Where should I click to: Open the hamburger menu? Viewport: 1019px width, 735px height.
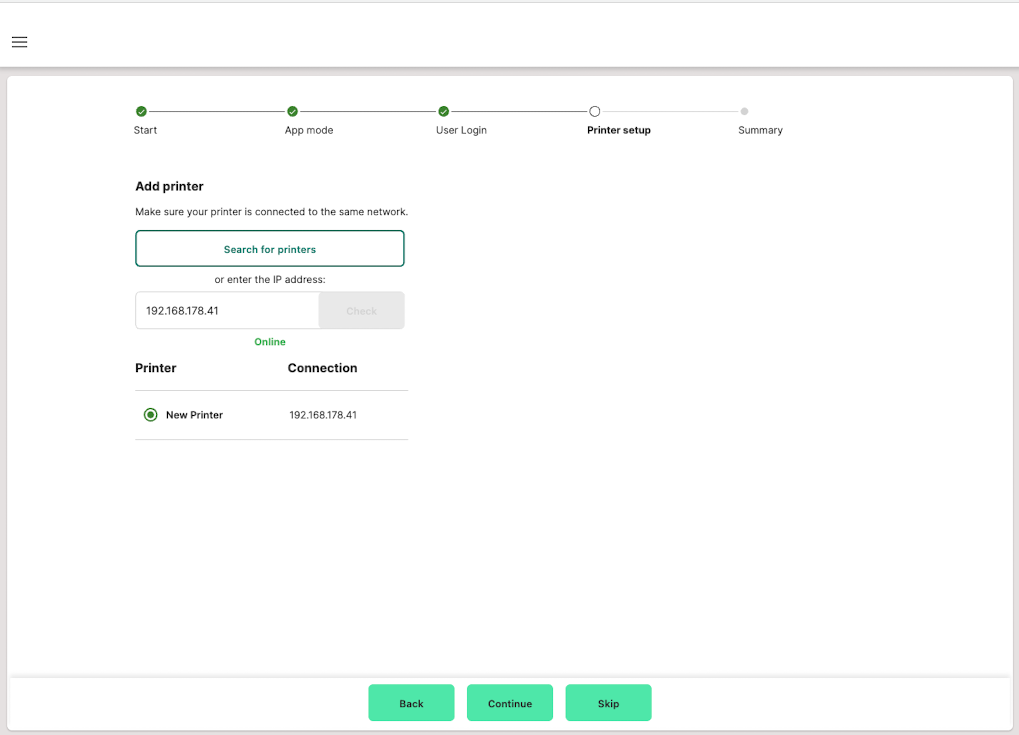pyautogui.click(x=19, y=42)
